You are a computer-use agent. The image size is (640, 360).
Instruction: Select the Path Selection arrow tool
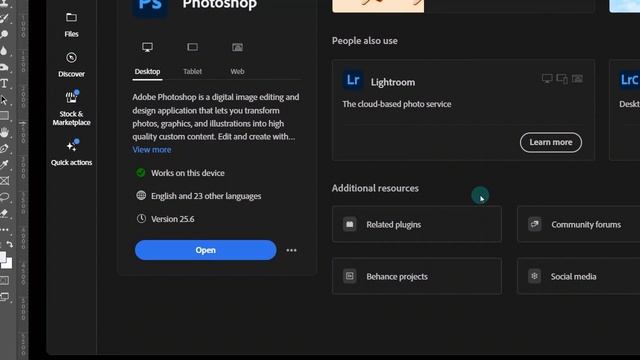tap(4, 100)
